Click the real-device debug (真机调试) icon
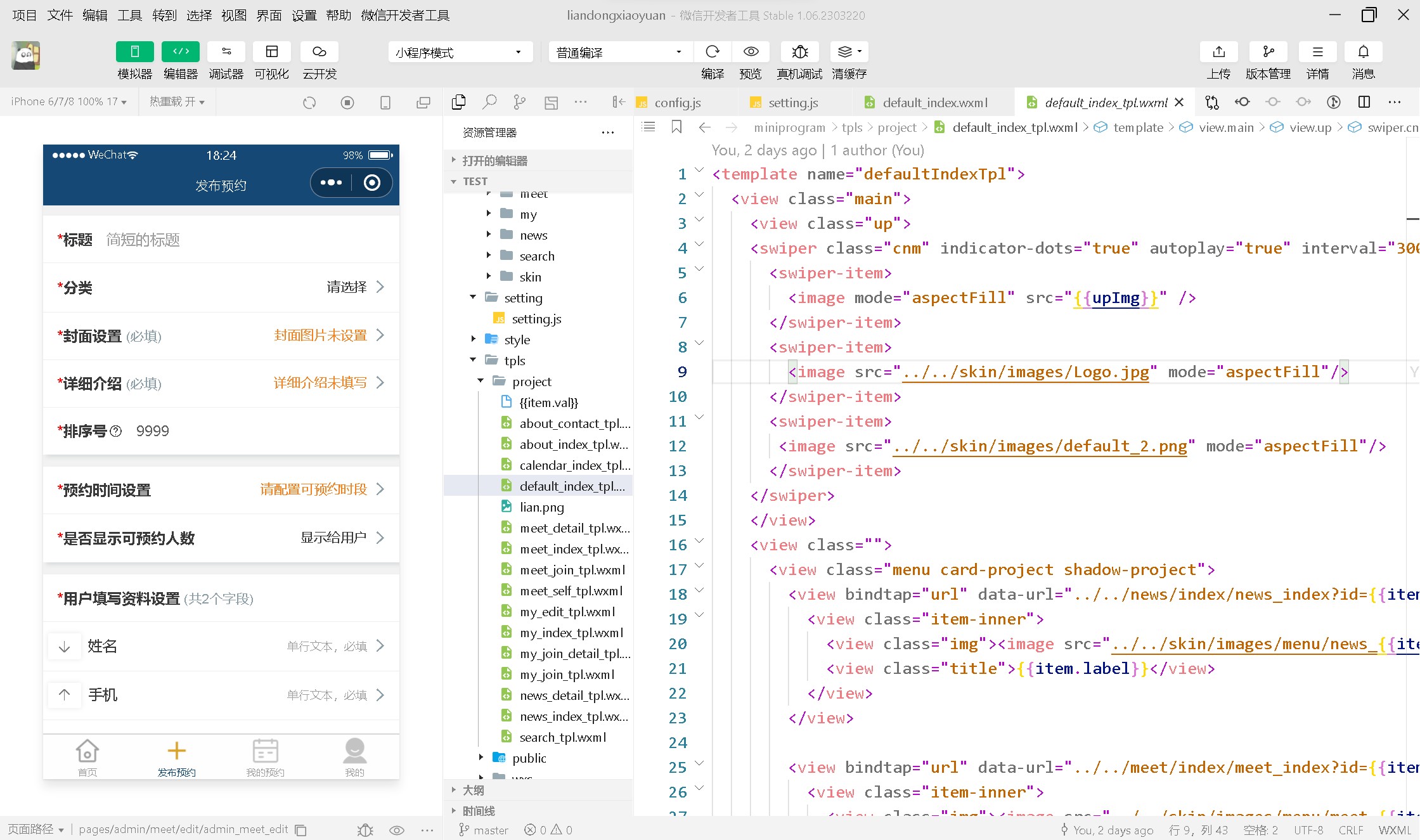Screen dimensions: 1420x840 coord(799,52)
